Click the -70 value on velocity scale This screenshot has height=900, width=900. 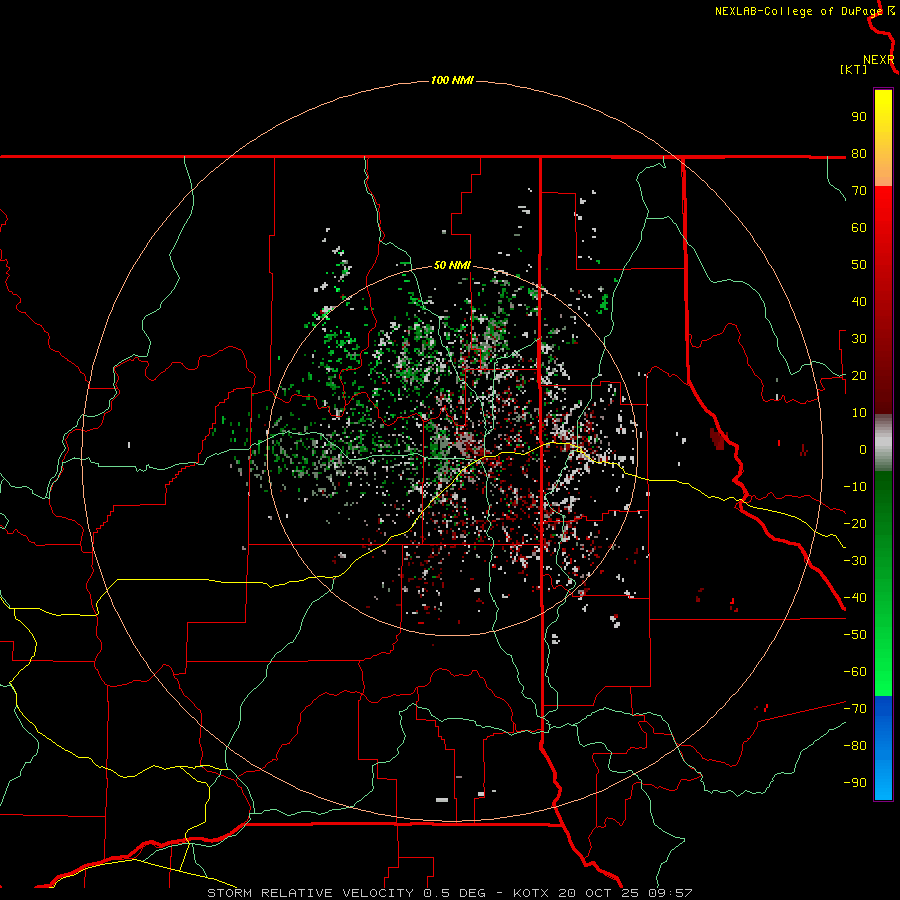point(855,709)
